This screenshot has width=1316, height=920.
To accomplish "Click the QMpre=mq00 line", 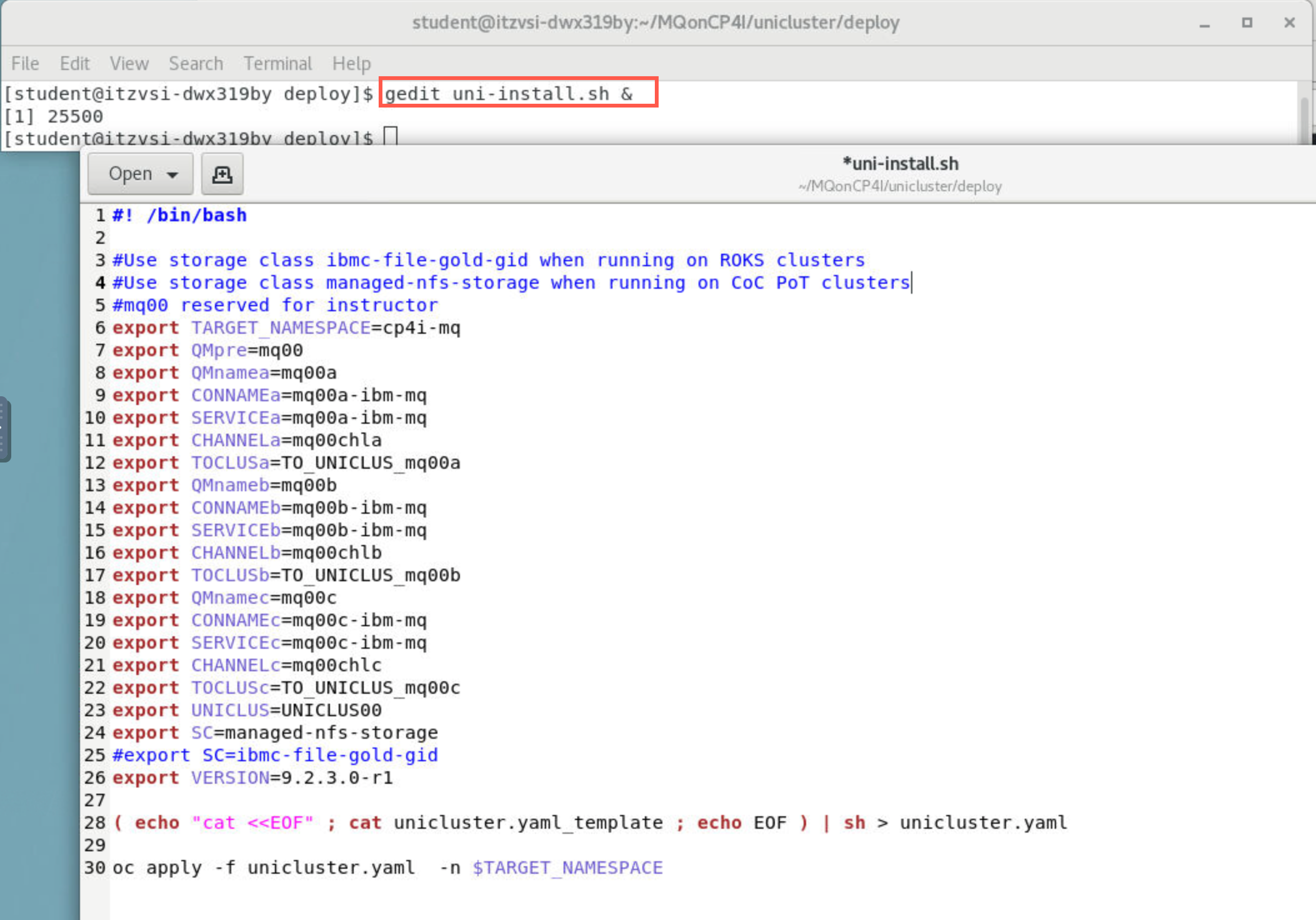I will coord(207,350).
